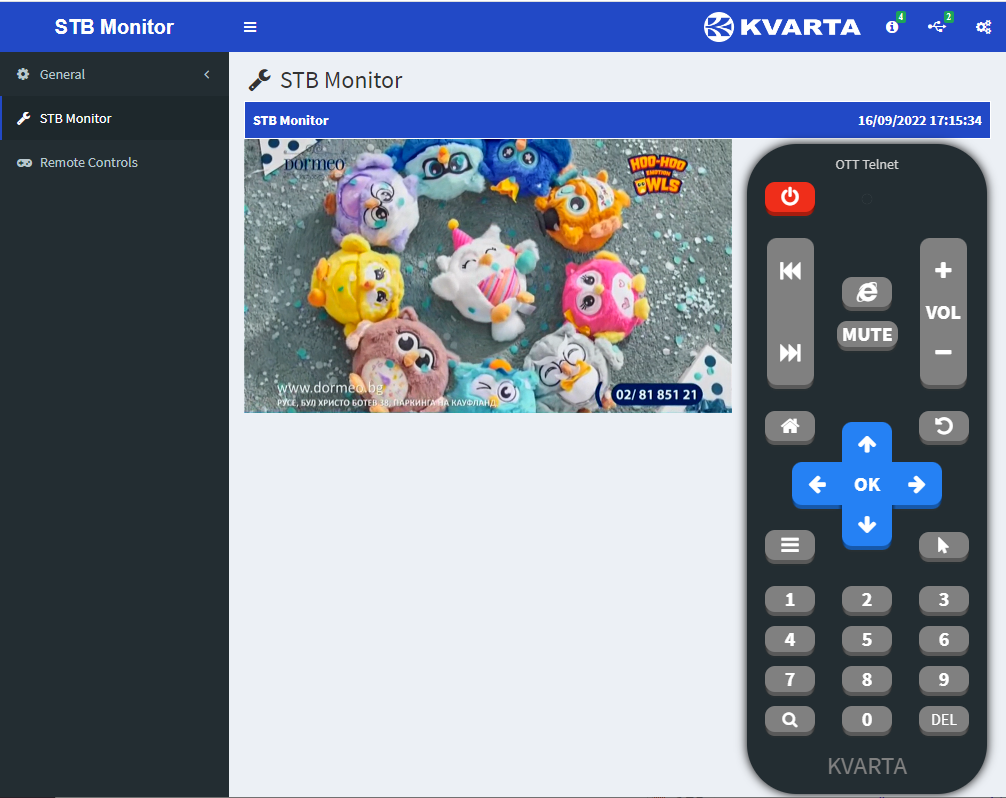Hit the DEL key on remote
The image size is (1006, 798).
(x=943, y=720)
